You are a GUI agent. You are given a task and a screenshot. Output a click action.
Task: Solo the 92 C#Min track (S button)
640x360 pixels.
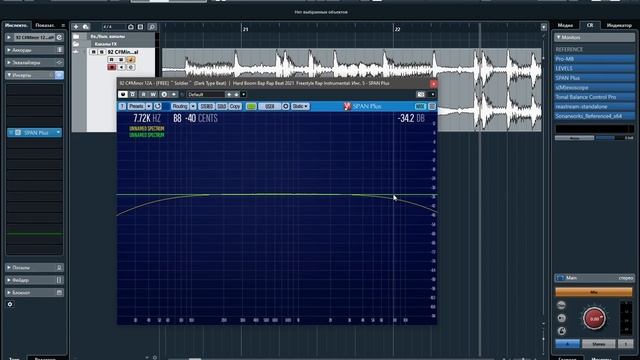click(102, 52)
